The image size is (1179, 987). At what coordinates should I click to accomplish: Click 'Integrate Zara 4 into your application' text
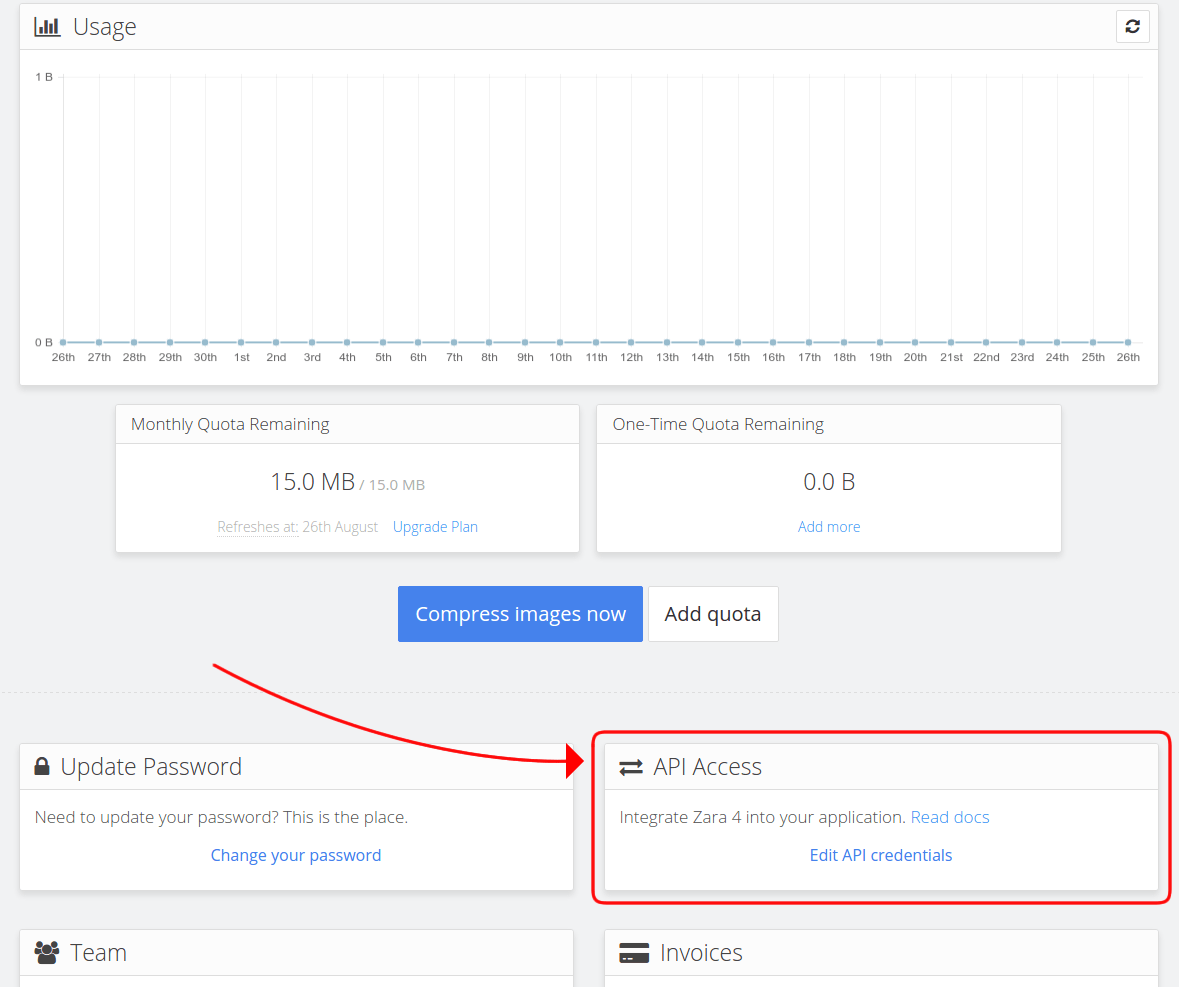tap(762, 817)
